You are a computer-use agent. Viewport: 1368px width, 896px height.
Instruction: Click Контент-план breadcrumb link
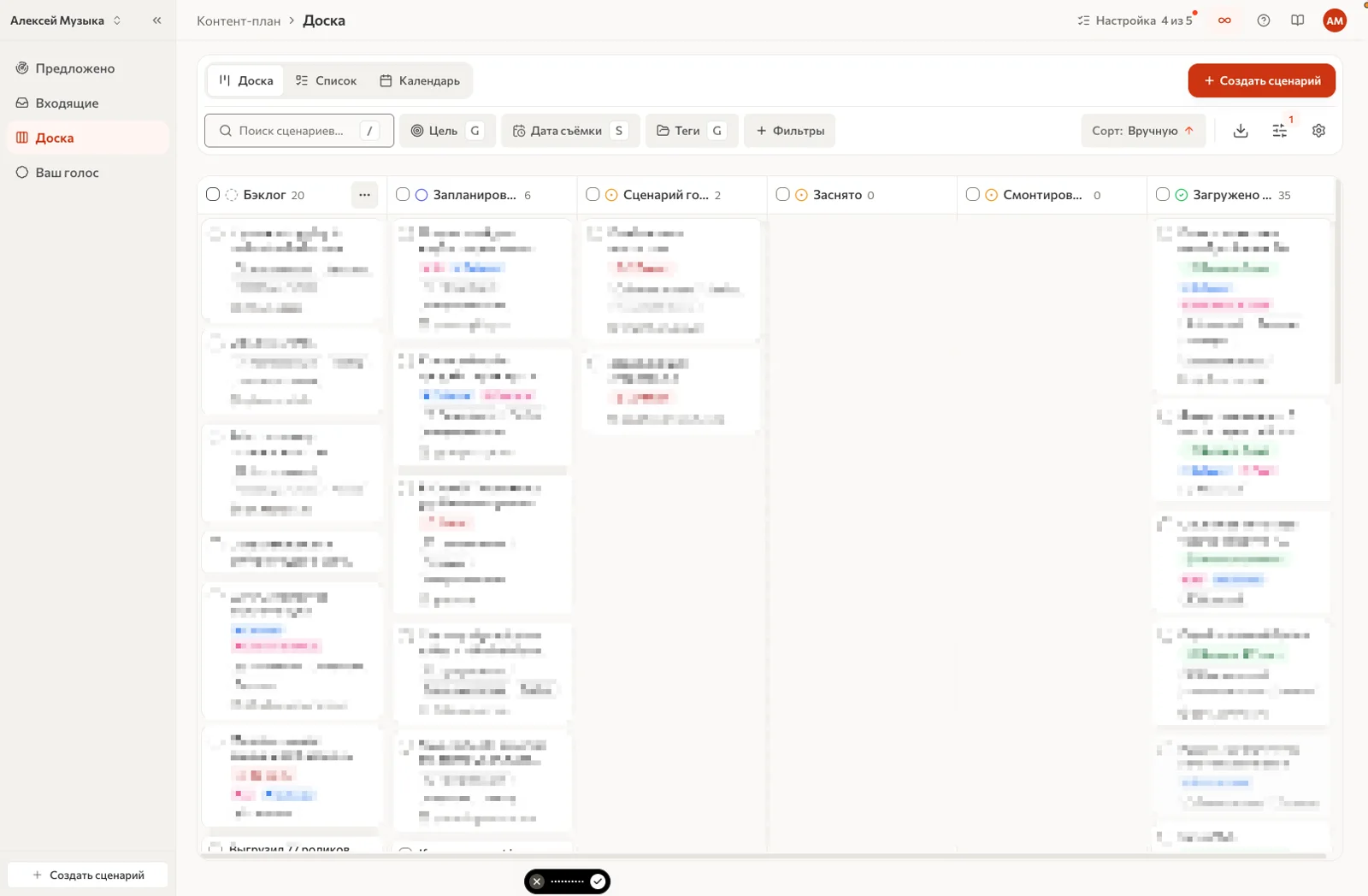pos(239,21)
